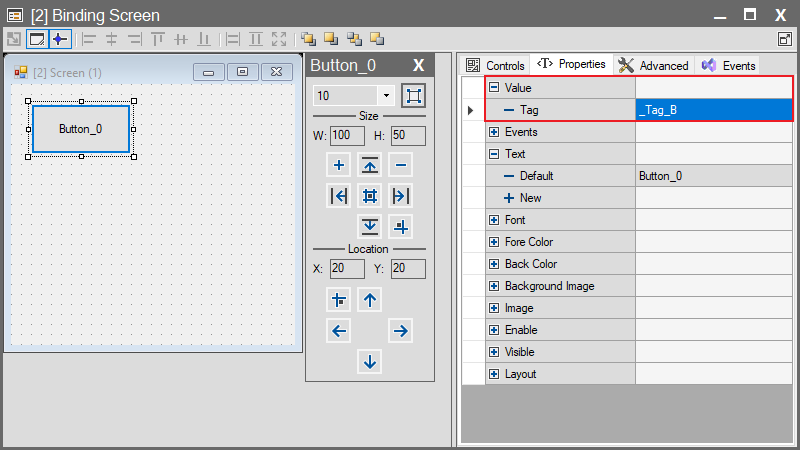The width and height of the screenshot is (800, 450).
Task: Expand the Font property group
Action: point(494,220)
